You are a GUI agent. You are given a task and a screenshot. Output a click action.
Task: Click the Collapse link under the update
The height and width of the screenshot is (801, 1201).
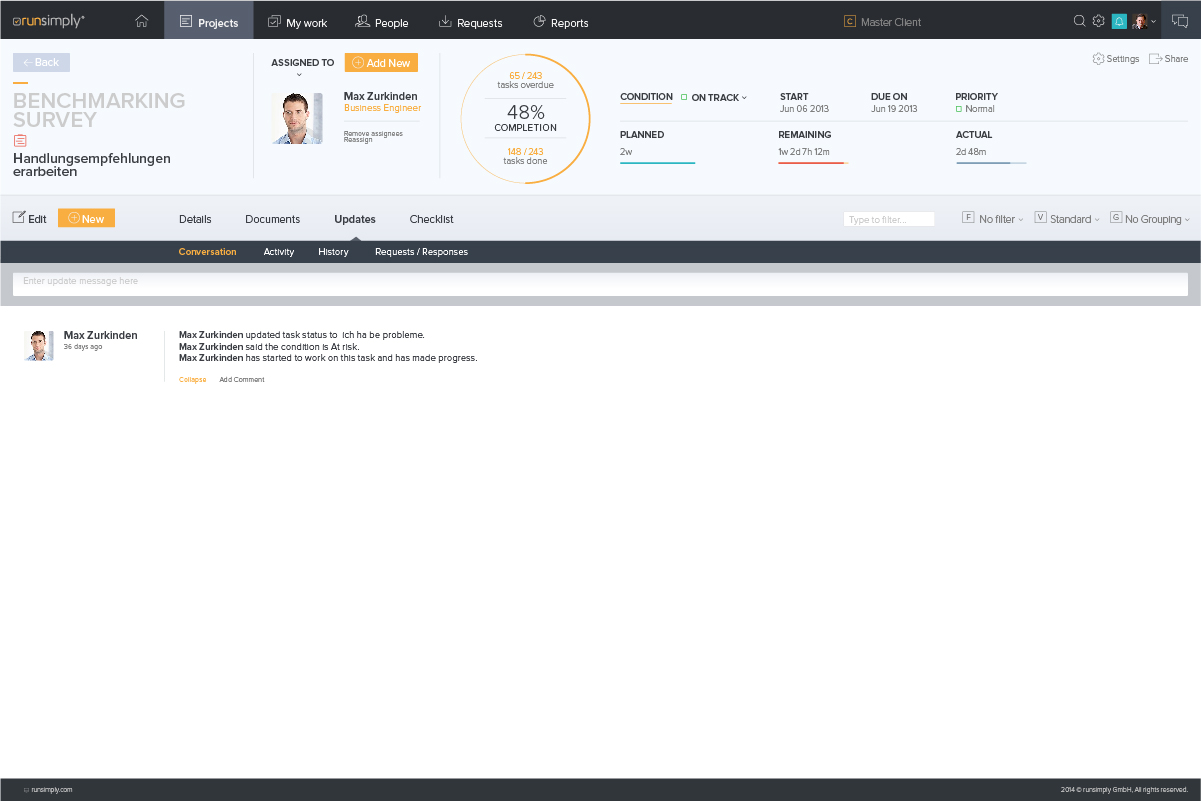coord(192,380)
